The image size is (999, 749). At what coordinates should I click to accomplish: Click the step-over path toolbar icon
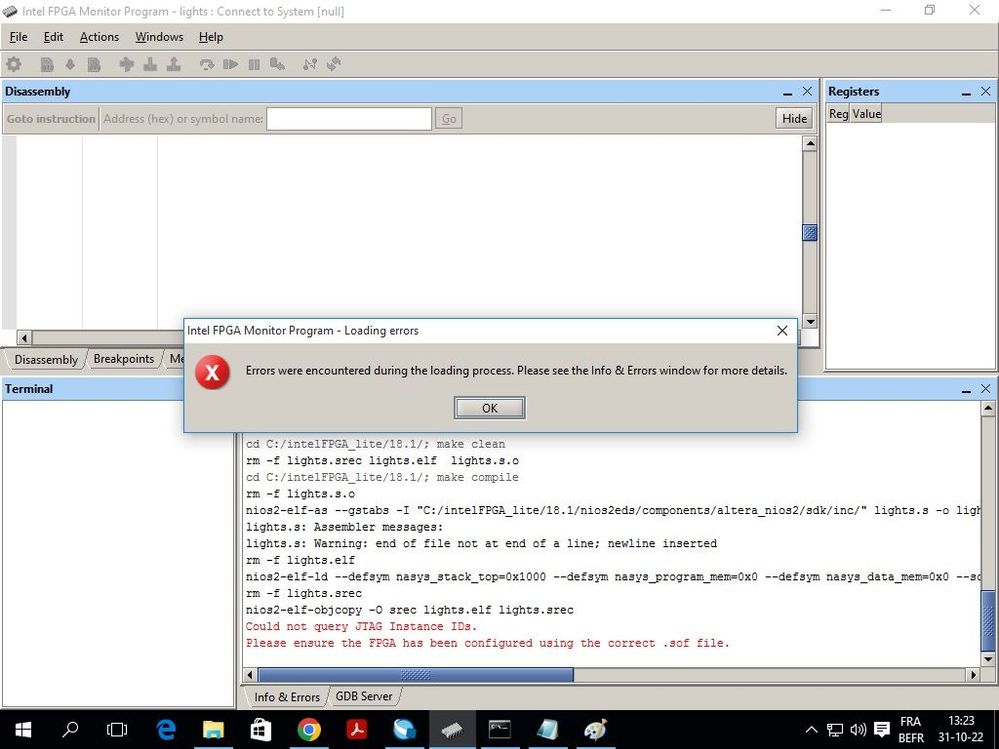point(310,64)
